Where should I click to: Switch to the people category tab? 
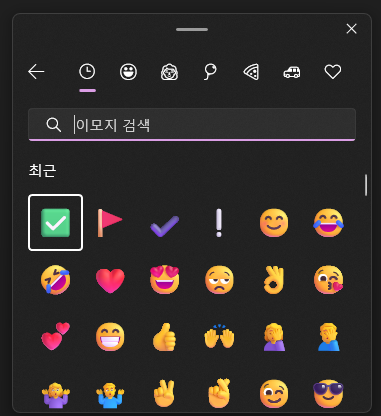pos(169,72)
